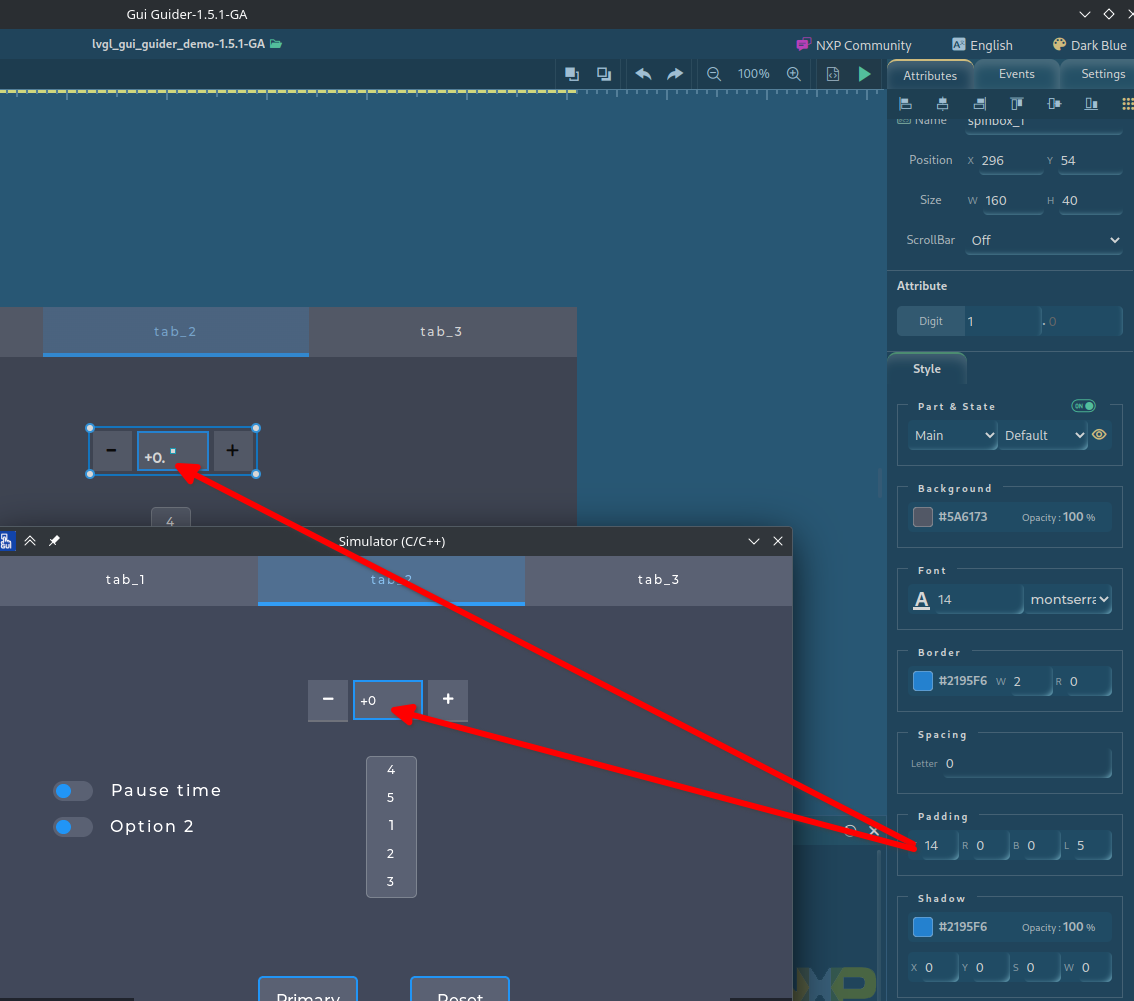Align widget horizontally centered
The height and width of the screenshot is (1001, 1134).
942,104
